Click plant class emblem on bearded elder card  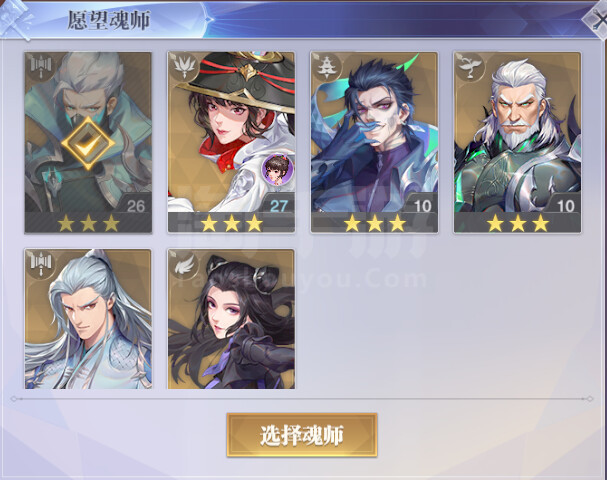pyautogui.click(x=470, y=68)
